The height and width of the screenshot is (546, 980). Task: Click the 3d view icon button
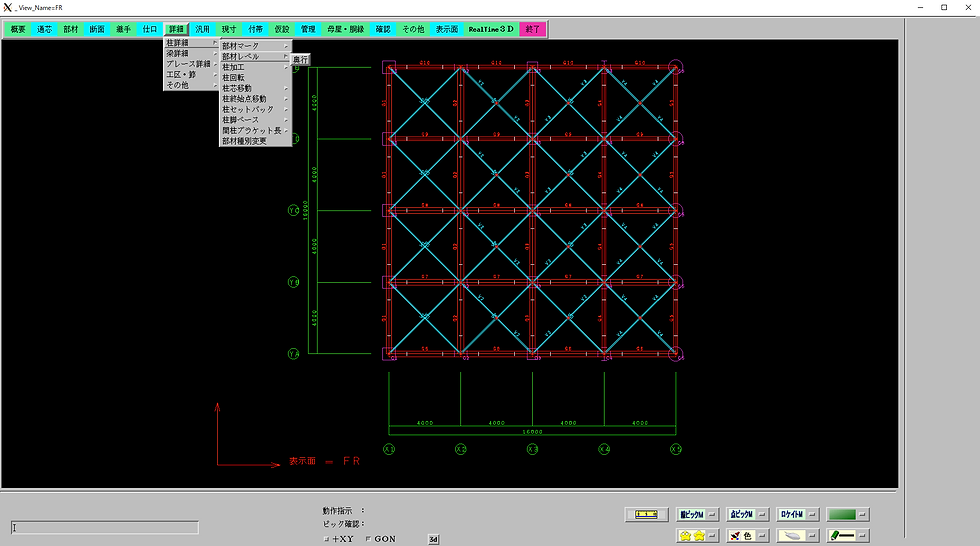[433, 539]
